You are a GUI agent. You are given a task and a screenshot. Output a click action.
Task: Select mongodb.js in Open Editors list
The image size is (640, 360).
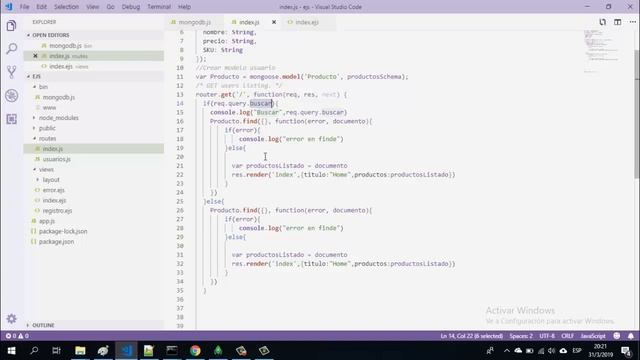(65, 46)
